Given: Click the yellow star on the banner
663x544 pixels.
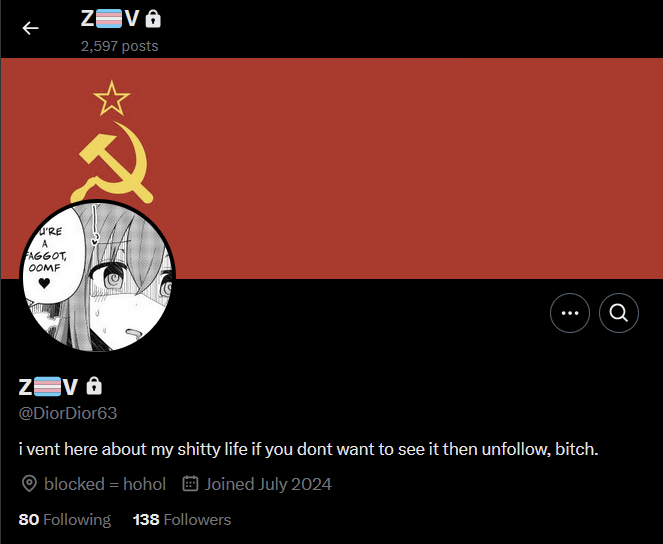Looking at the screenshot, I should tap(112, 98).
